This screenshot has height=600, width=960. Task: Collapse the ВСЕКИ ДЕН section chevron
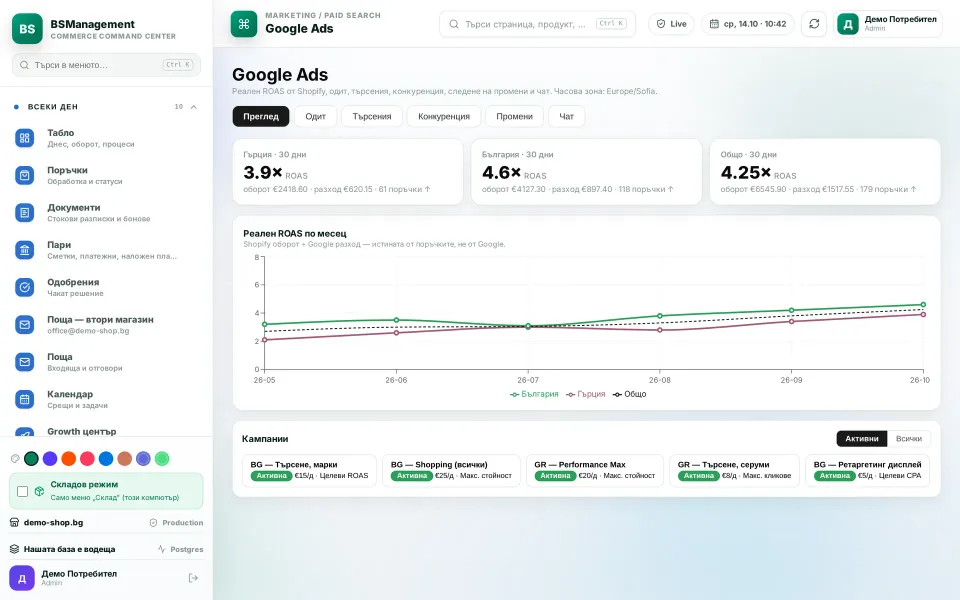pyautogui.click(x=193, y=107)
